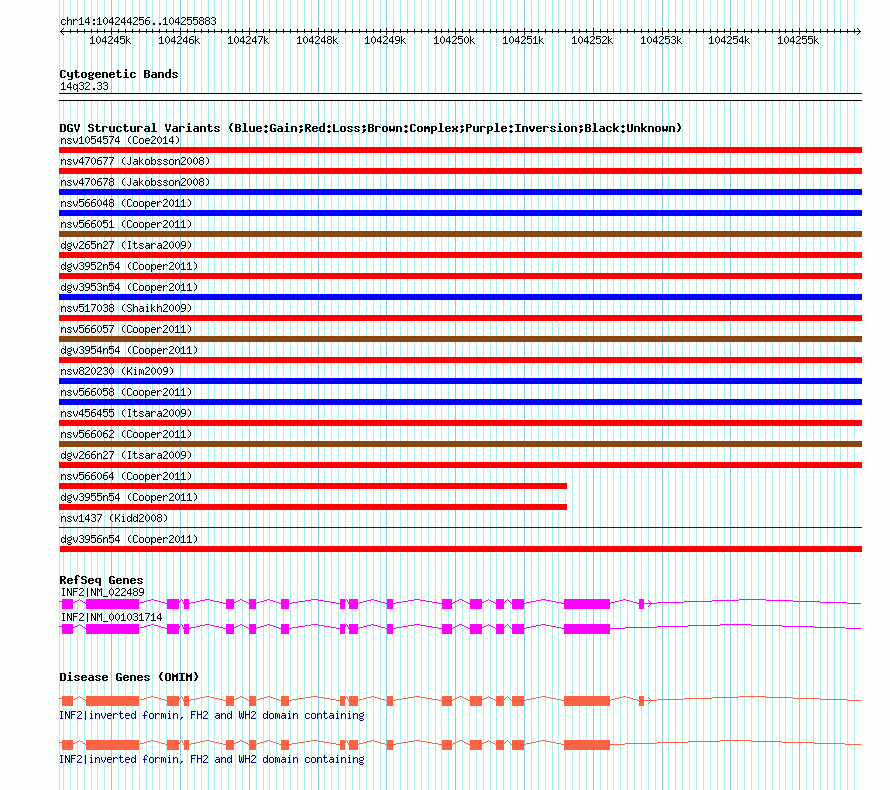Image resolution: width=890 pixels, height=790 pixels.
Task: Click the nsv470677 (Jakobsson2008) label
Action: [135, 161]
